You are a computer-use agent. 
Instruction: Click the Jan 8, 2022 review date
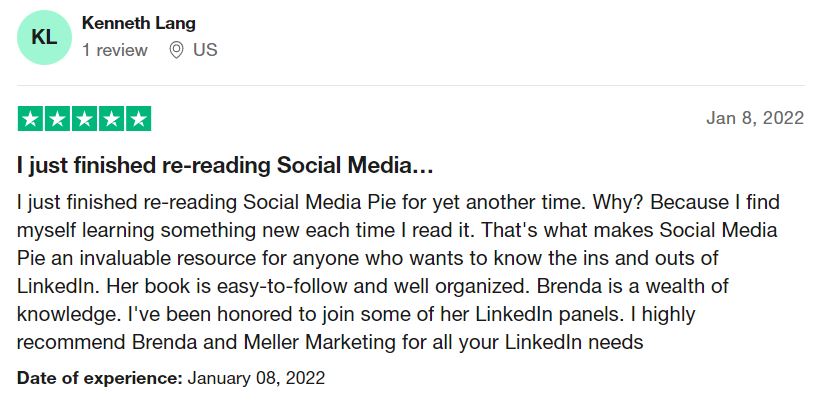(x=755, y=118)
